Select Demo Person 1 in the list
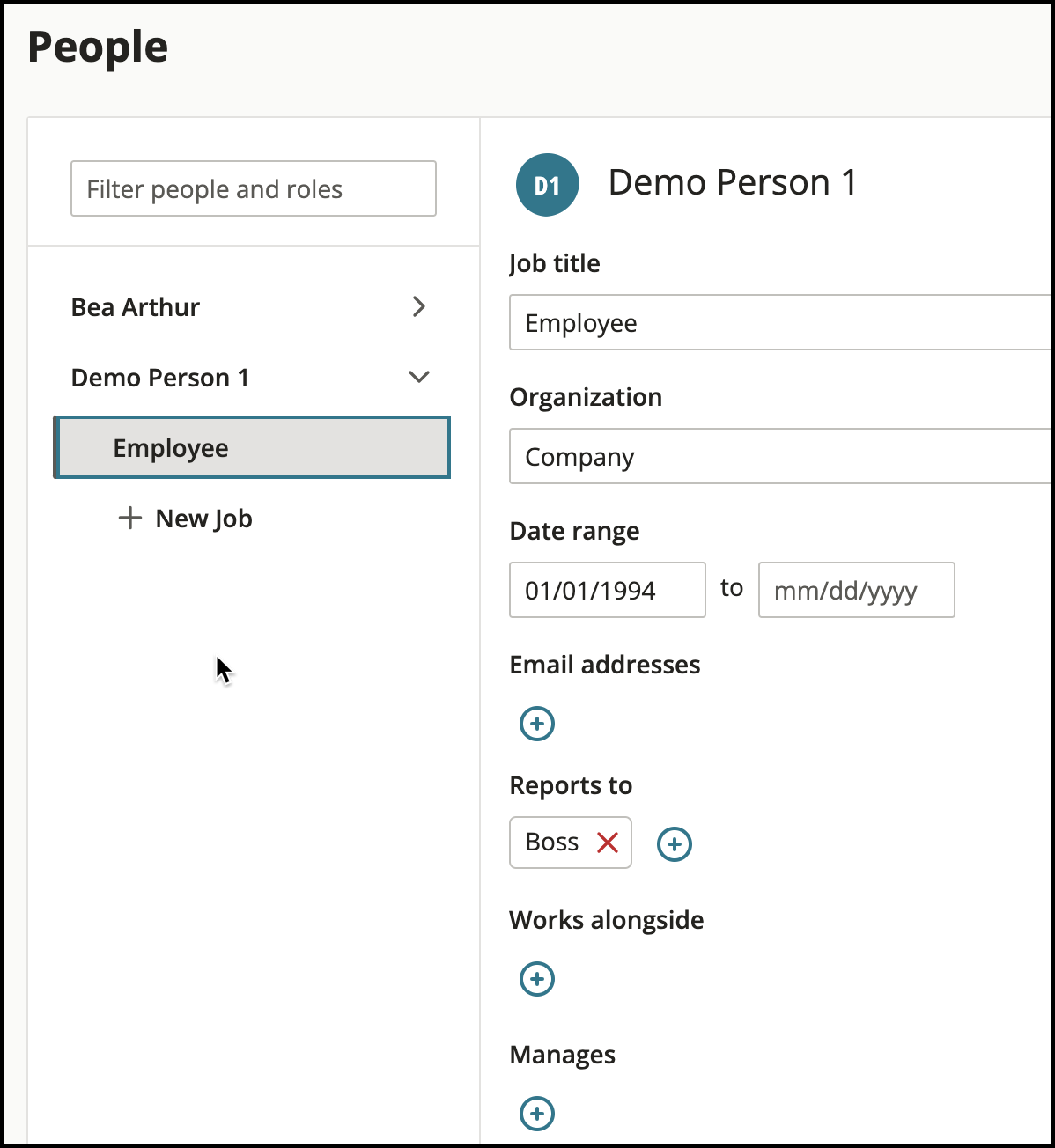Viewport: 1055px width, 1148px height. tap(159, 378)
